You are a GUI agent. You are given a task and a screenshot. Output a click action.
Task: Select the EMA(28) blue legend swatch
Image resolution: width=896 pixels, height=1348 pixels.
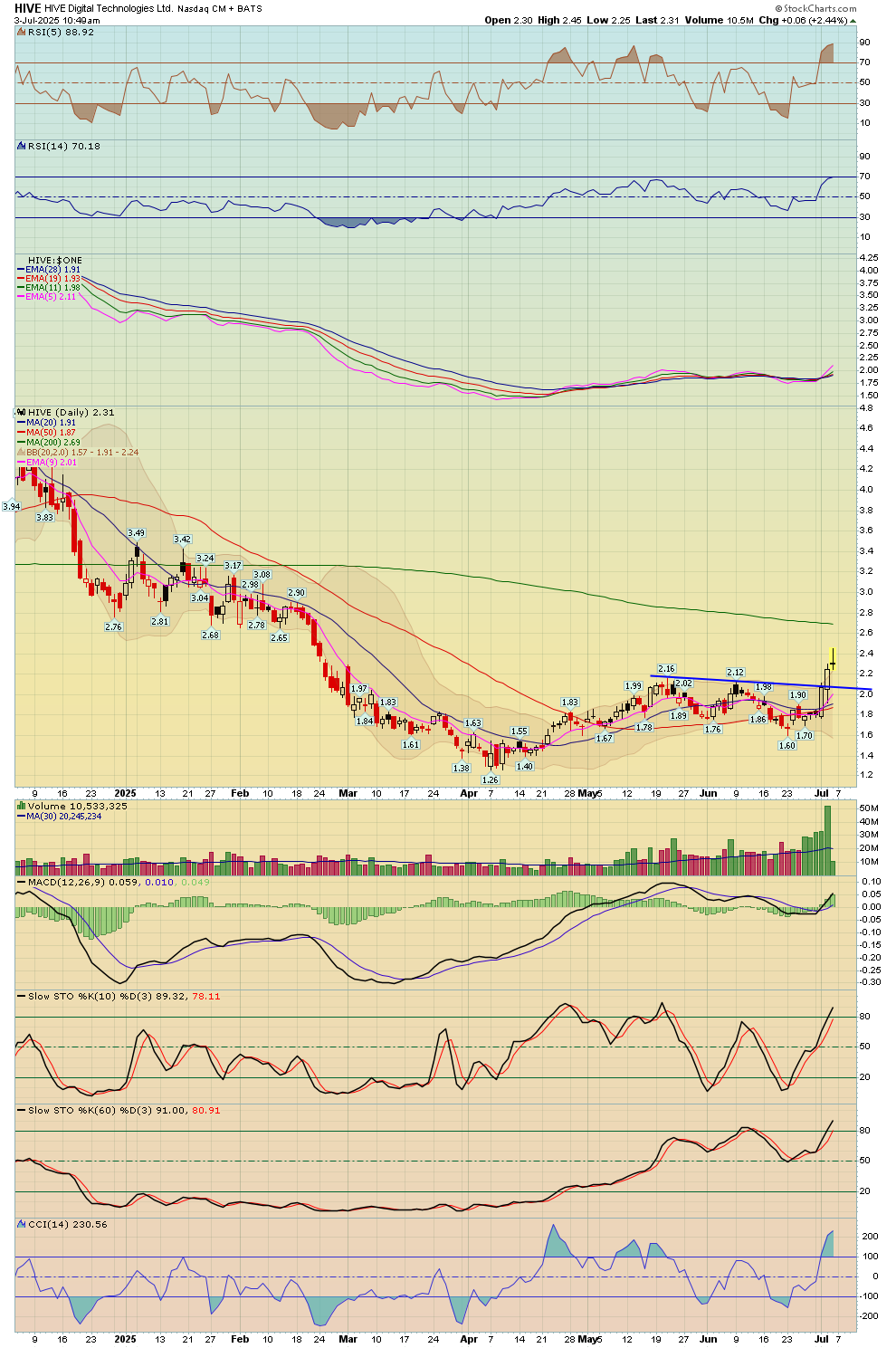point(21,270)
